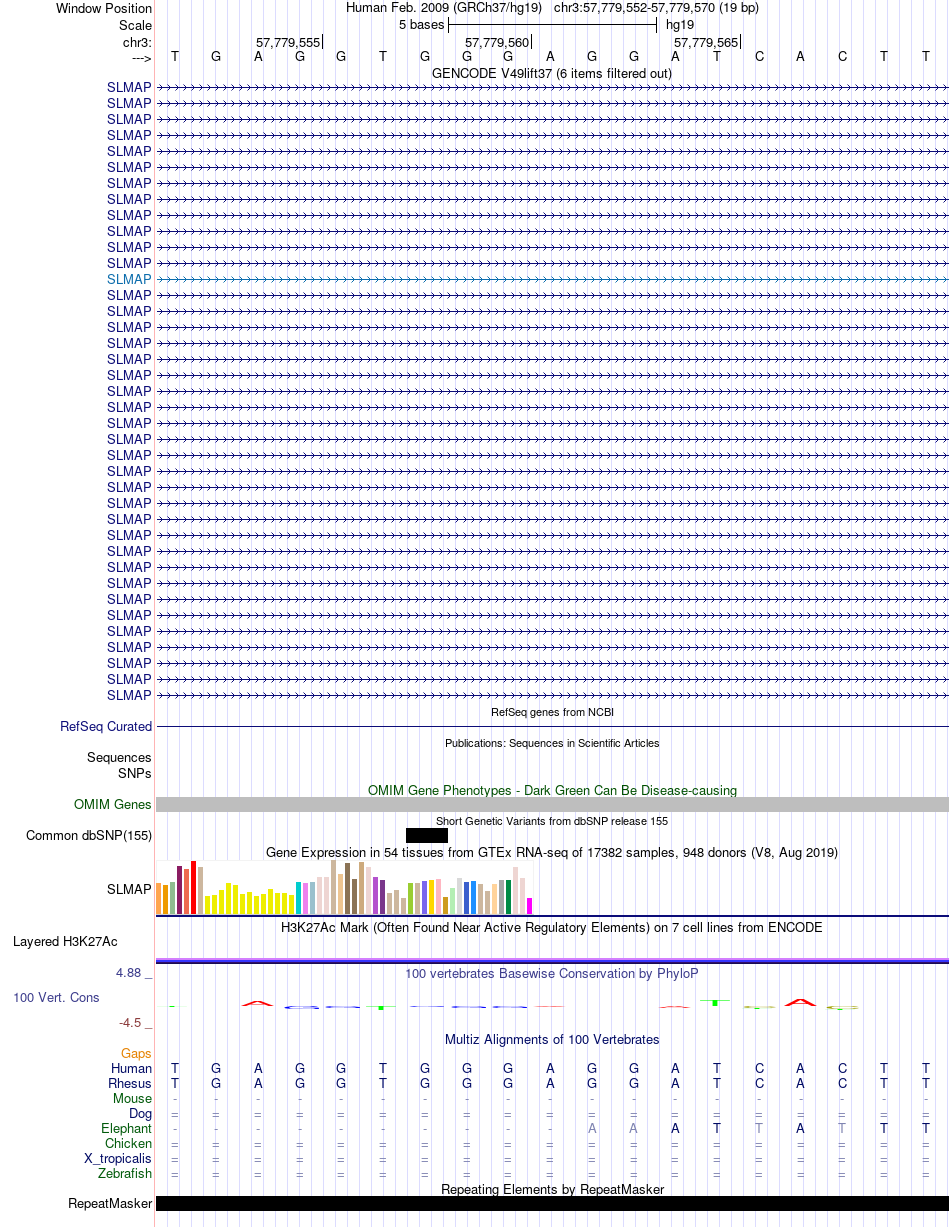Click the gray OMIM Genes bar
This screenshot has width=950, height=1227.
coord(552,805)
